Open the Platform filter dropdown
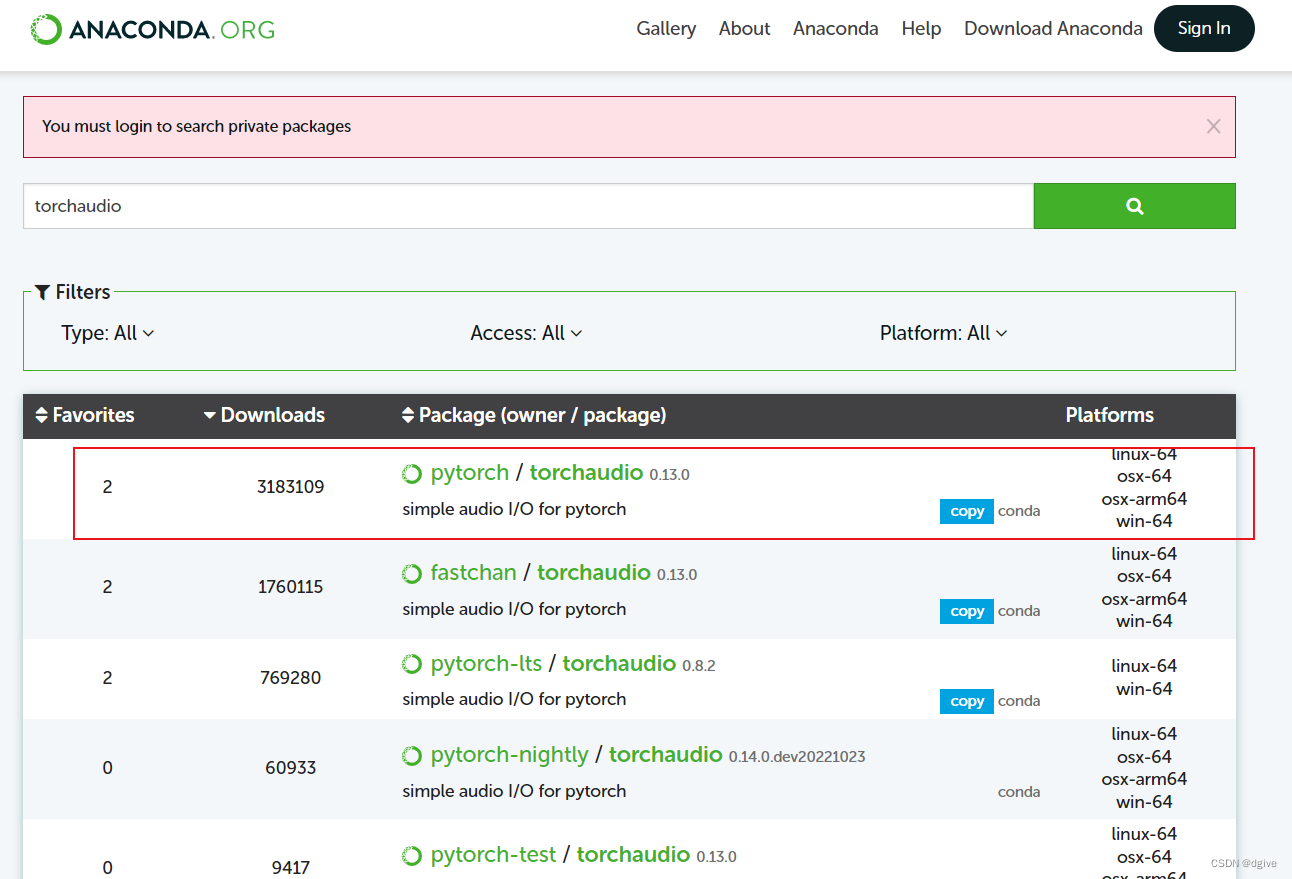The image size is (1292, 879). [x=943, y=333]
